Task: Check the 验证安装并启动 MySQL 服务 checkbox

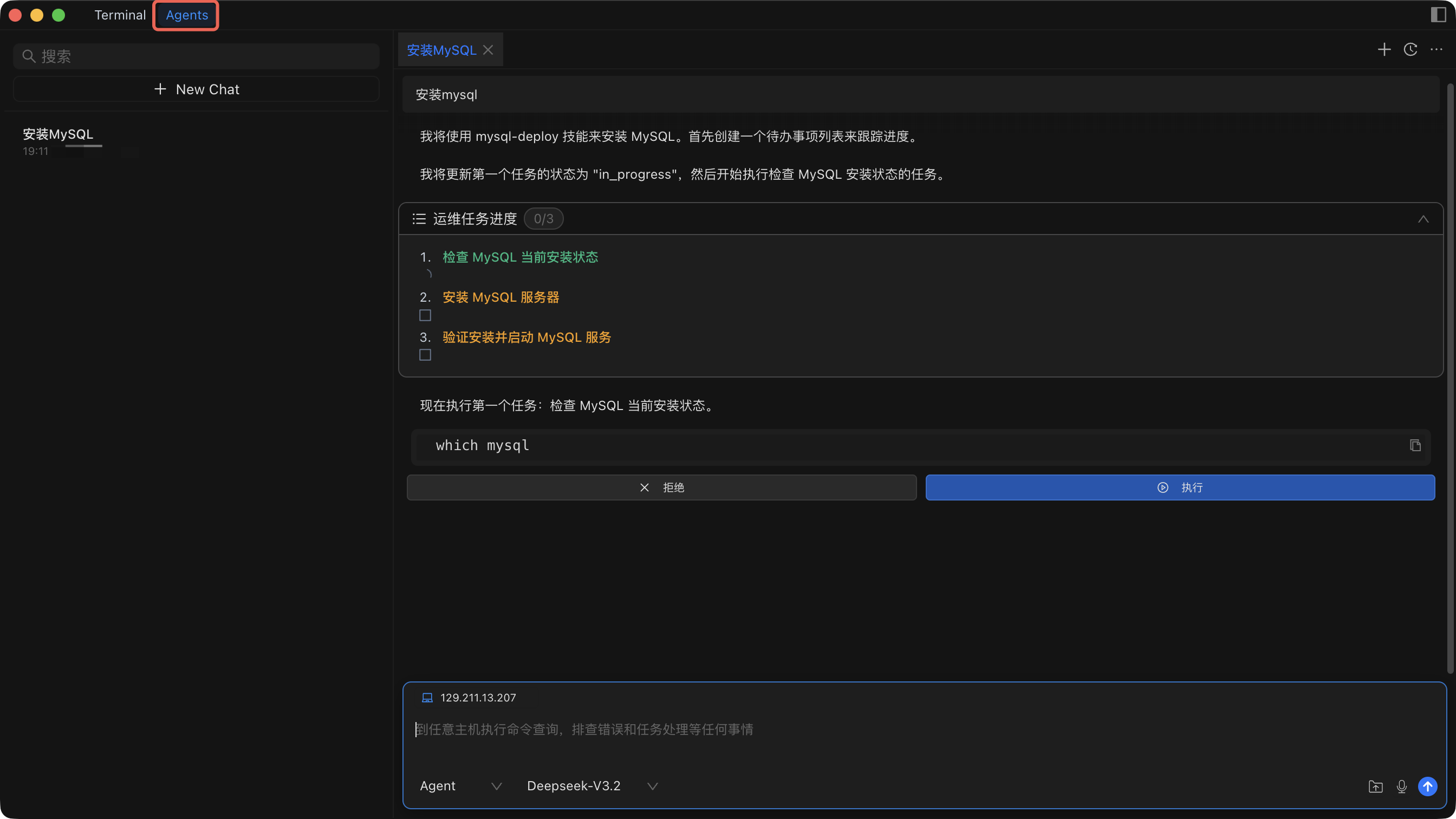Action: click(425, 355)
